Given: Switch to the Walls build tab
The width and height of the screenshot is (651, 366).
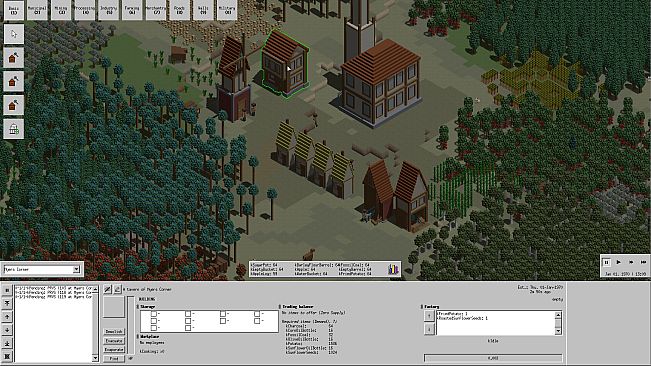Looking at the screenshot, I should pos(203,10).
